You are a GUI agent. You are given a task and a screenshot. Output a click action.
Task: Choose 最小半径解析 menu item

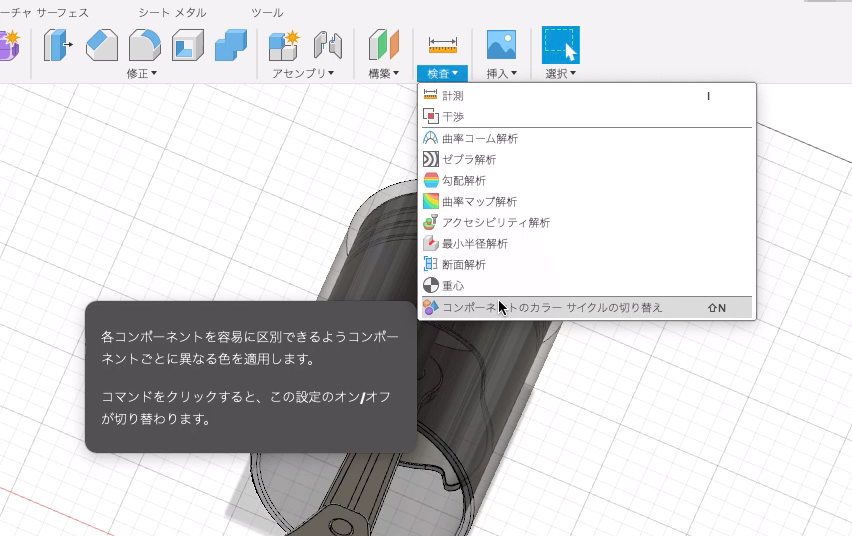click(587, 244)
